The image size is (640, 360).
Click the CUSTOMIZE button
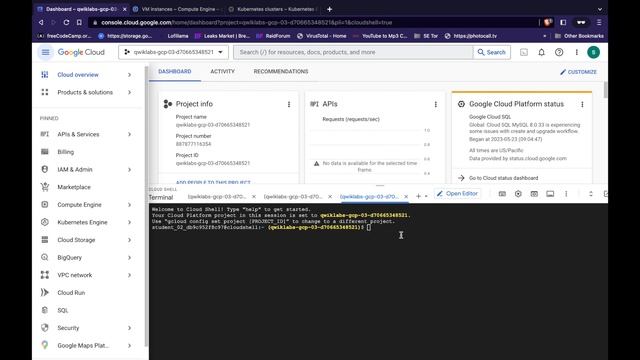(x=578, y=72)
